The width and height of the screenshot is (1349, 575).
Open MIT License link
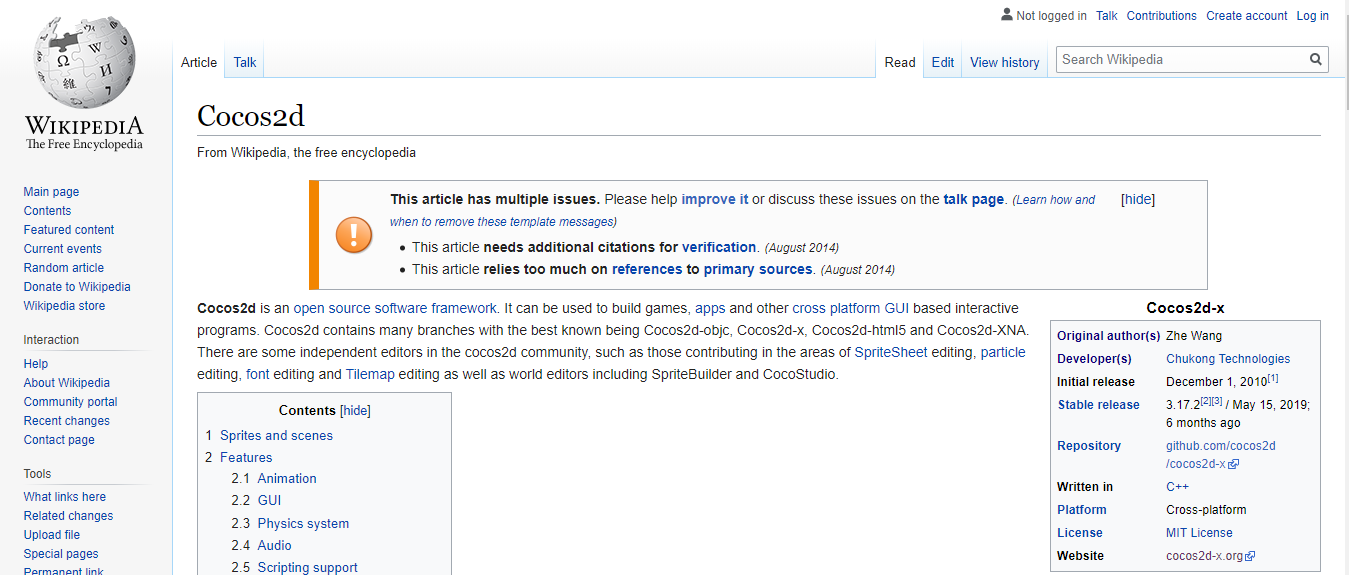tap(1199, 533)
